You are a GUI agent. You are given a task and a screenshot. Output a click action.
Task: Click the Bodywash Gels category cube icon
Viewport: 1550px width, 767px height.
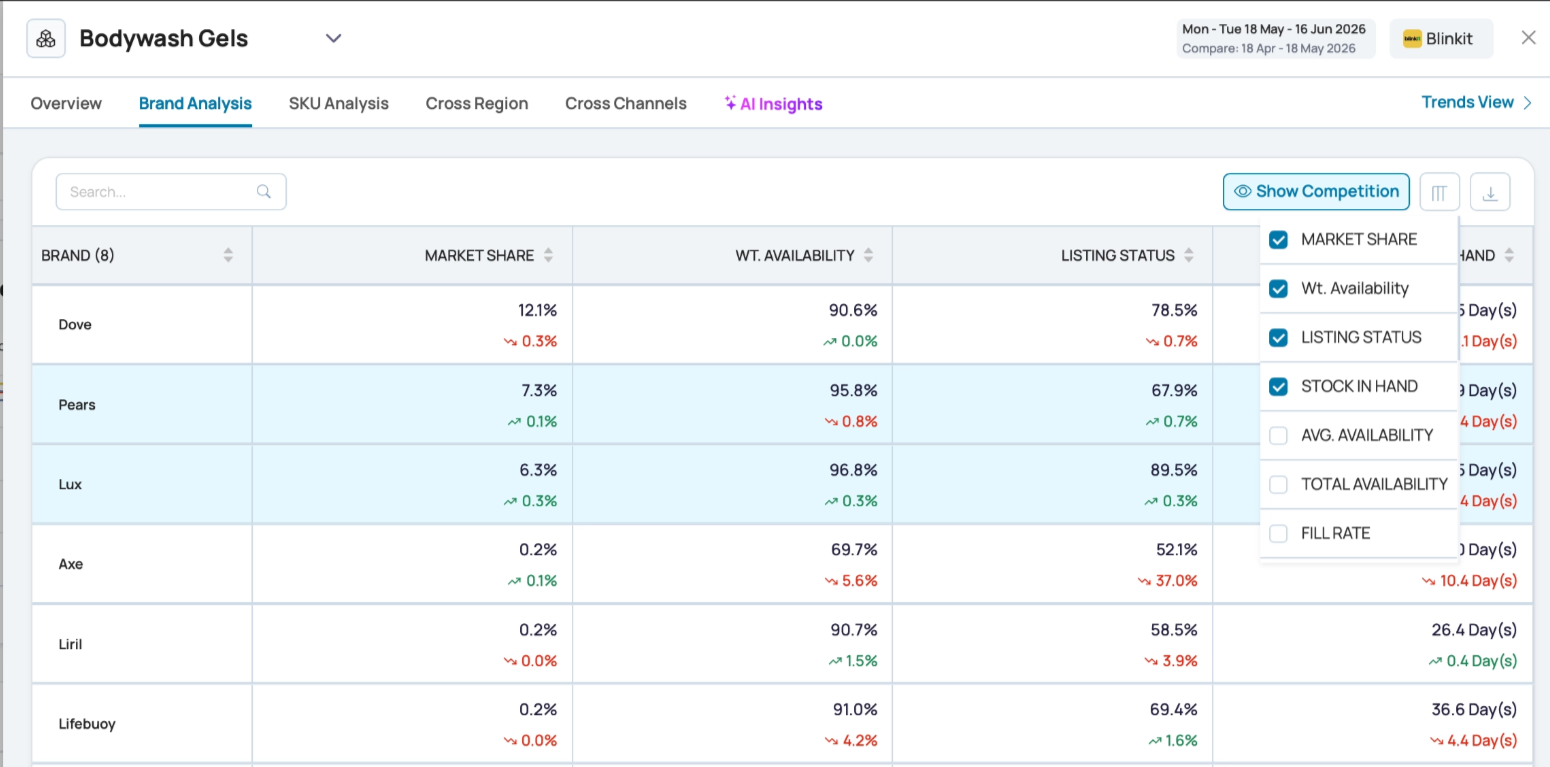(x=46, y=39)
